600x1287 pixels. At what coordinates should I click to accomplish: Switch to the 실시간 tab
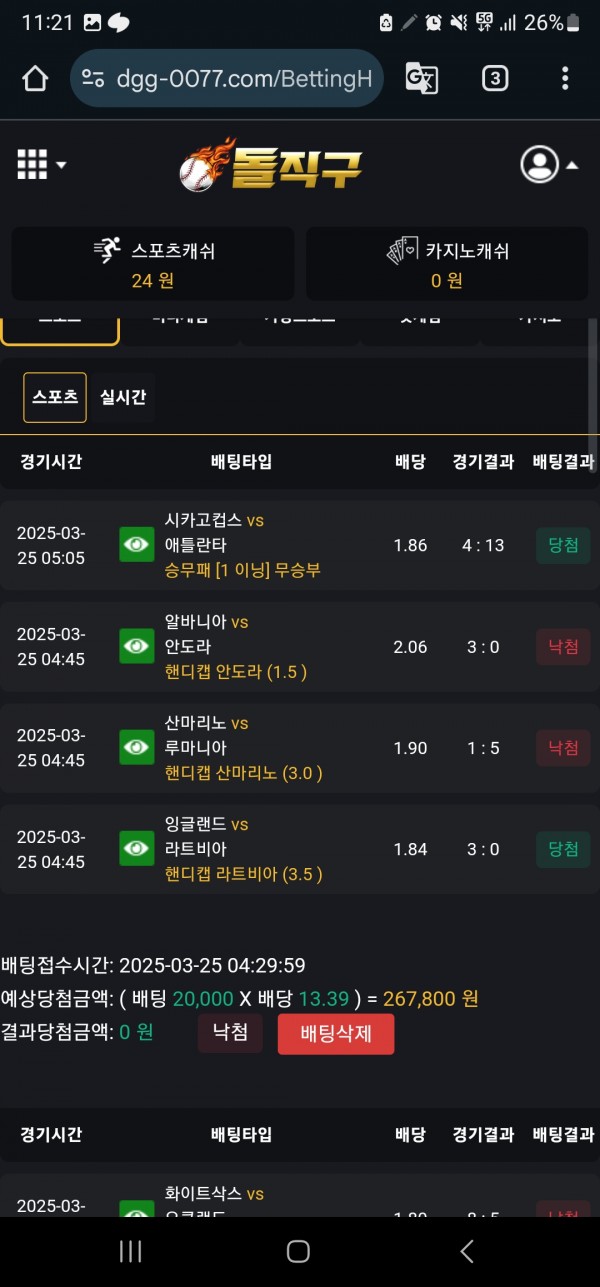(123, 397)
